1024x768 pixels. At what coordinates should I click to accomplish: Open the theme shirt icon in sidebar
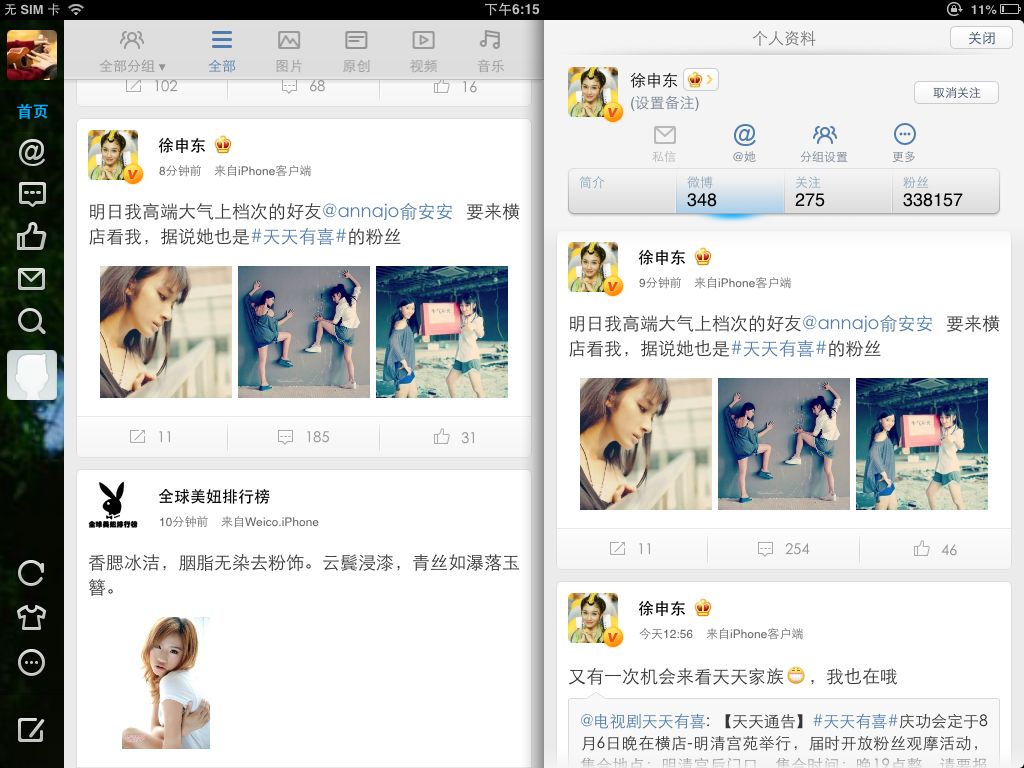click(31, 617)
